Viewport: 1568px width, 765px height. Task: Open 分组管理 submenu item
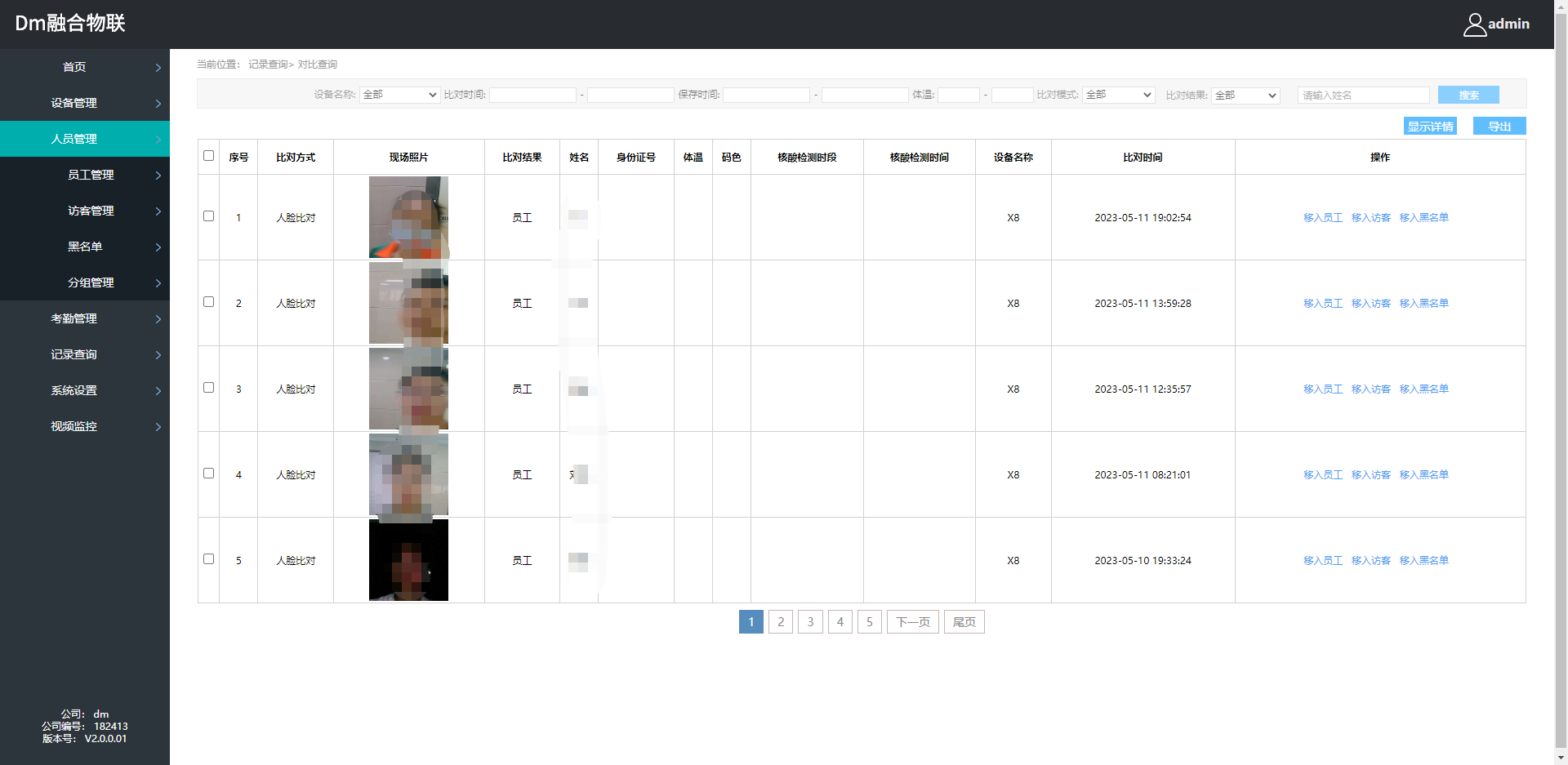pyautogui.click(x=91, y=282)
